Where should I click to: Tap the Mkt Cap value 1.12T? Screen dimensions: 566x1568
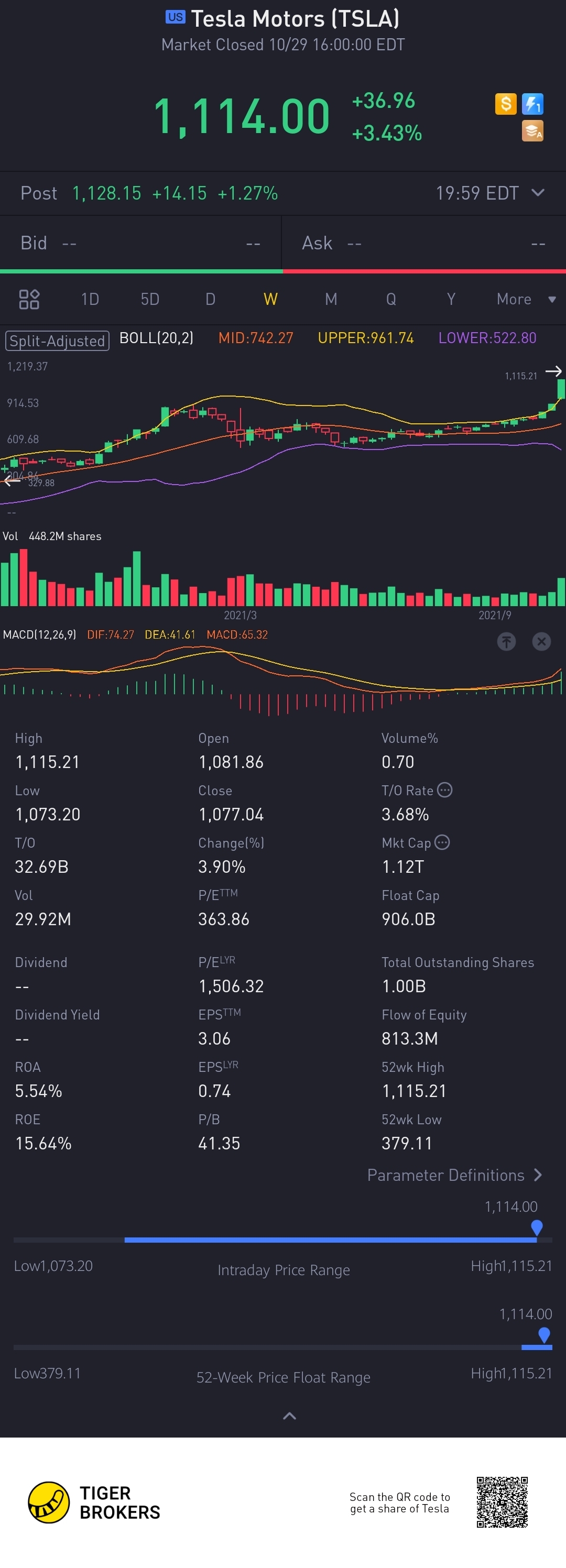click(402, 867)
